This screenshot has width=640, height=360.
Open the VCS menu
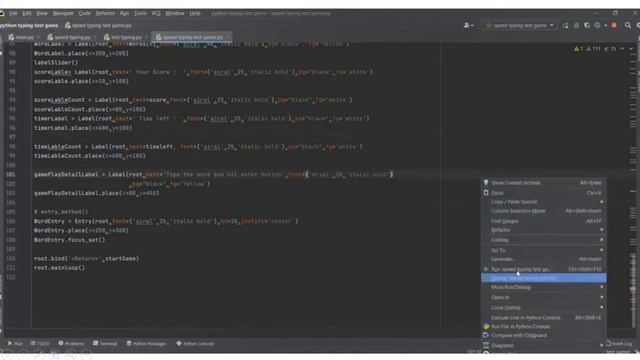pyautogui.click(x=156, y=13)
